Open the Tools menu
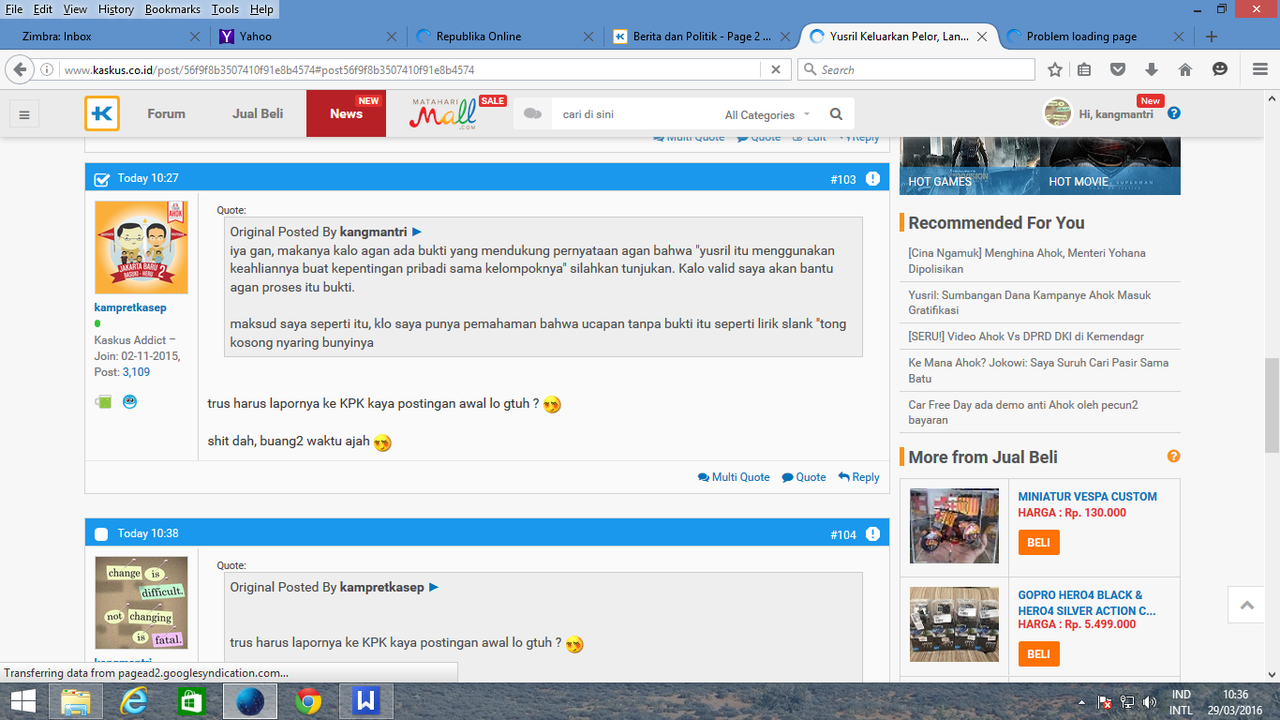Viewport: 1280px width, 720px height. coord(225,9)
